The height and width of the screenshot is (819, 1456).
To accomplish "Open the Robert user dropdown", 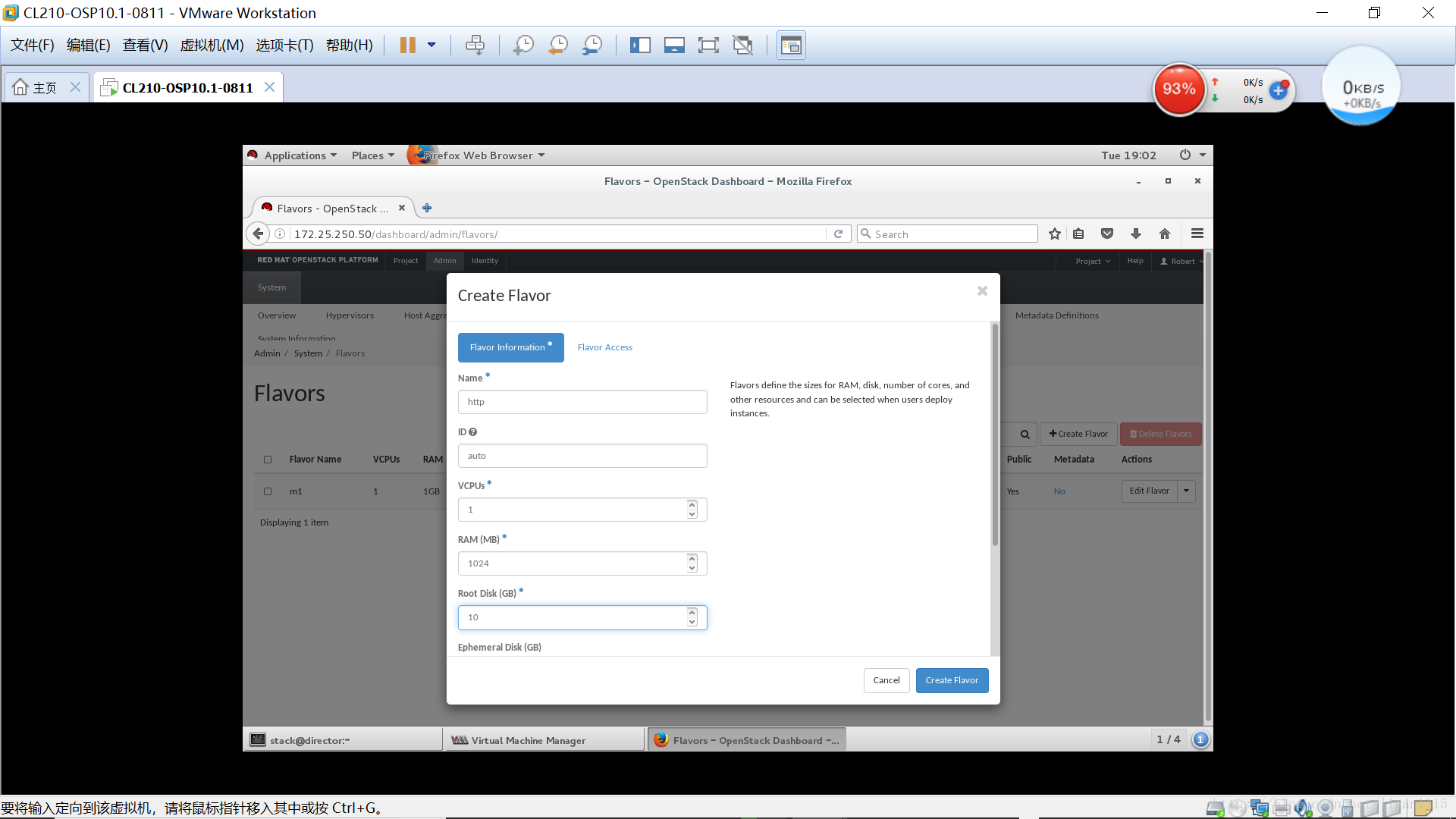I will pyautogui.click(x=1181, y=261).
